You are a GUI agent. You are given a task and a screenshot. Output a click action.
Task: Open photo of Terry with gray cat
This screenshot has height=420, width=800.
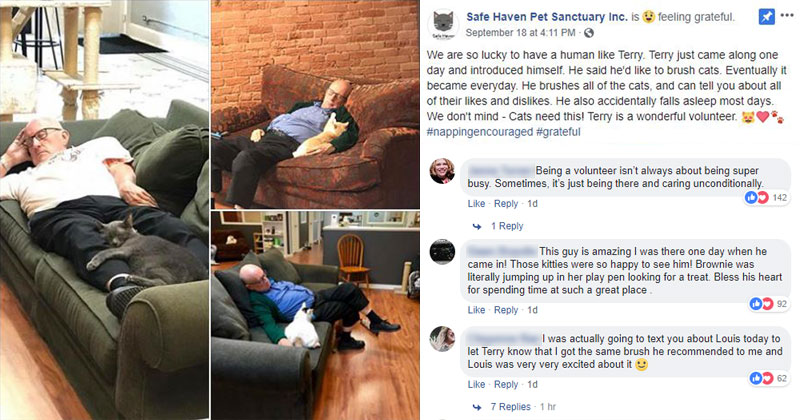pyautogui.click(x=104, y=210)
